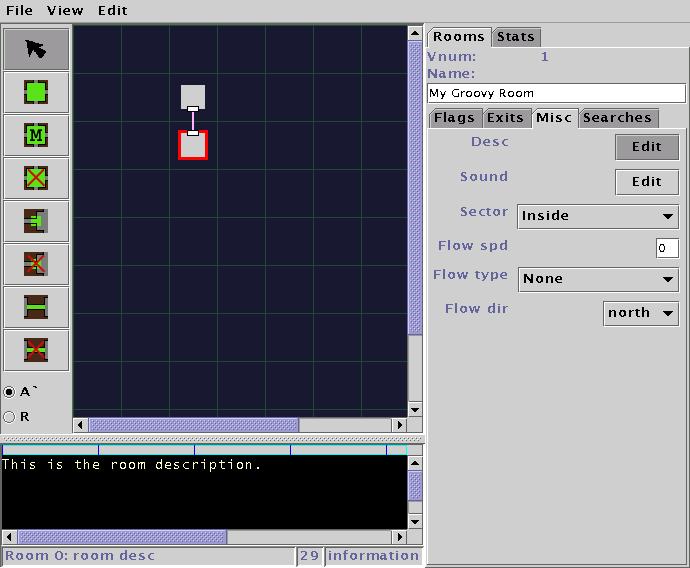Click the map vertical scrollbar down arrow
This screenshot has width=690, height=568.
point(415,410)
